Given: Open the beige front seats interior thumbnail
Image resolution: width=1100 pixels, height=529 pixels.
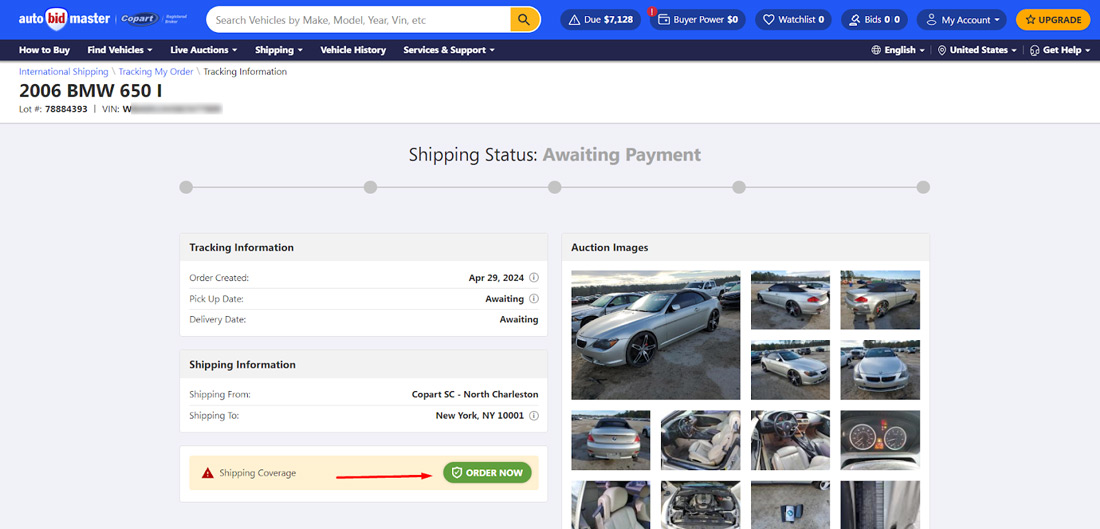Looking at the screenshot, I should click(x=701, y=441).
